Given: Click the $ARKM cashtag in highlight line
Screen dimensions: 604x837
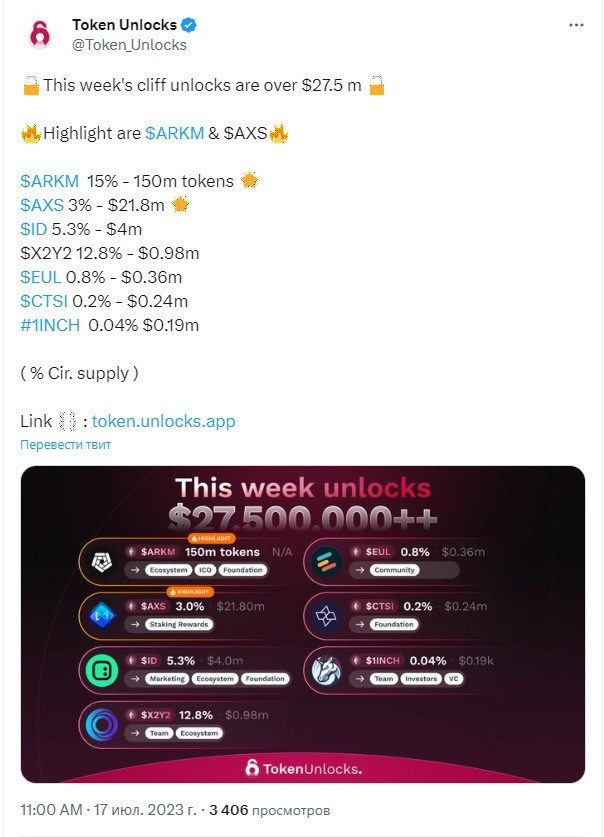Looking at the screenshot, I should (x=174, y=133).
